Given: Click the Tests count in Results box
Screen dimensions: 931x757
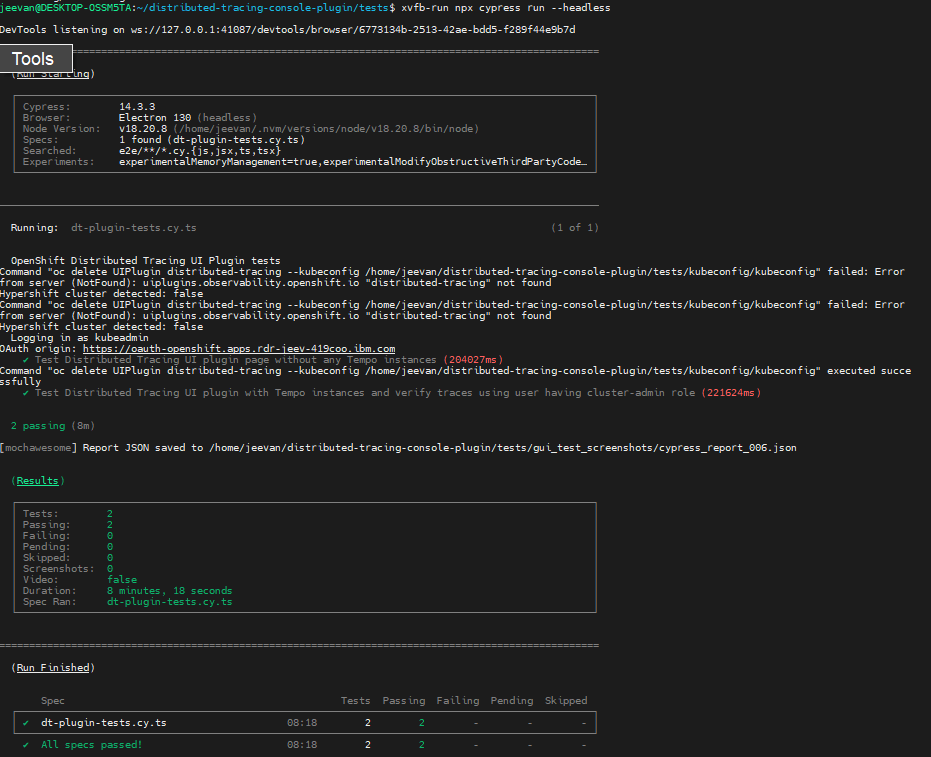Looking at the screenshot, I should (110, 514).
